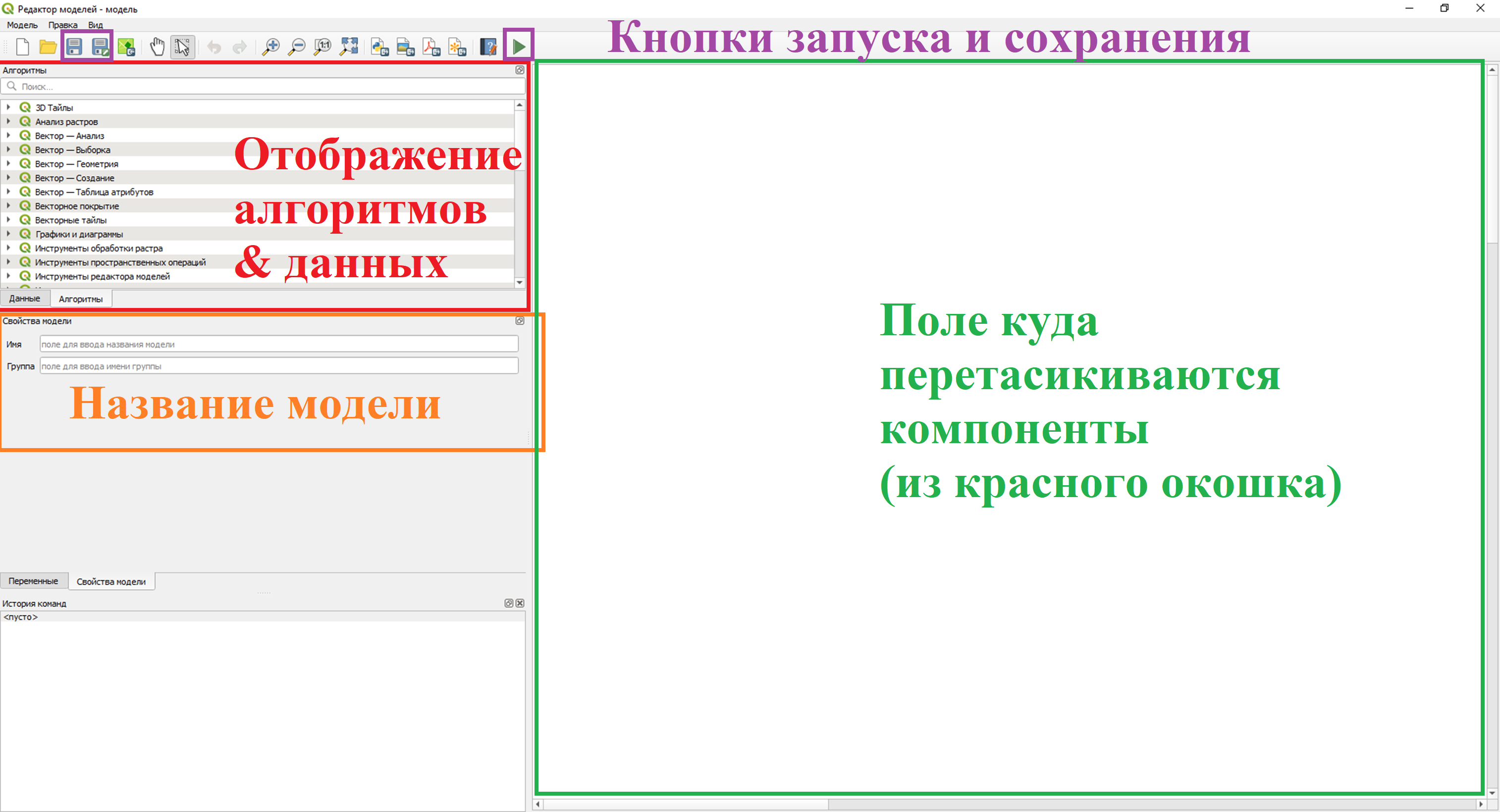The width and height of the screenshot is (1500, 812).
Task: Open the Вид menu
Action: click(96, 25)
